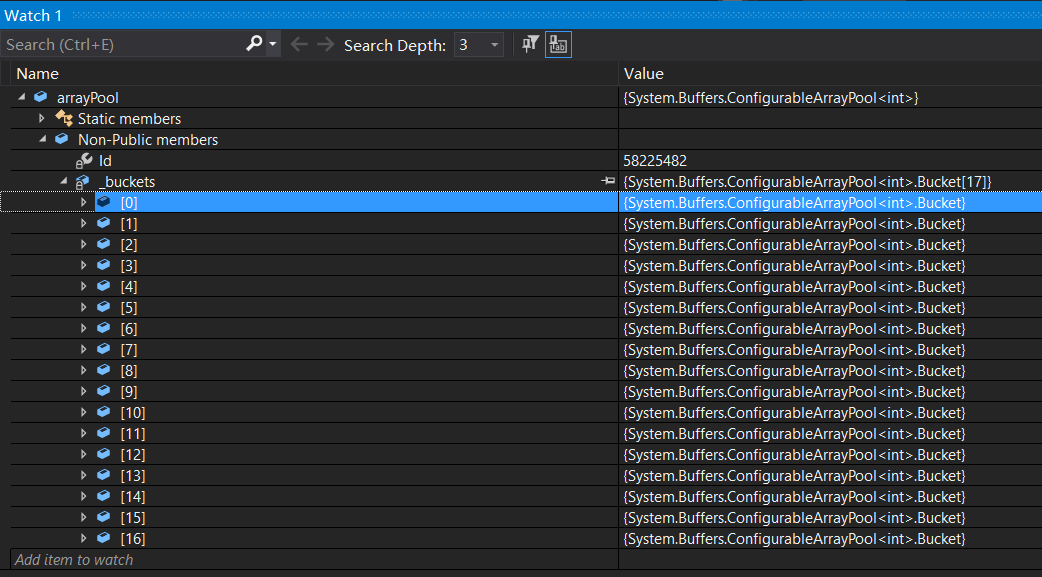Toggle the highlighted toolbar button right of the pin filter
Image resolution: width=1042 pixels, height=577 pixels.
(558, 45)
